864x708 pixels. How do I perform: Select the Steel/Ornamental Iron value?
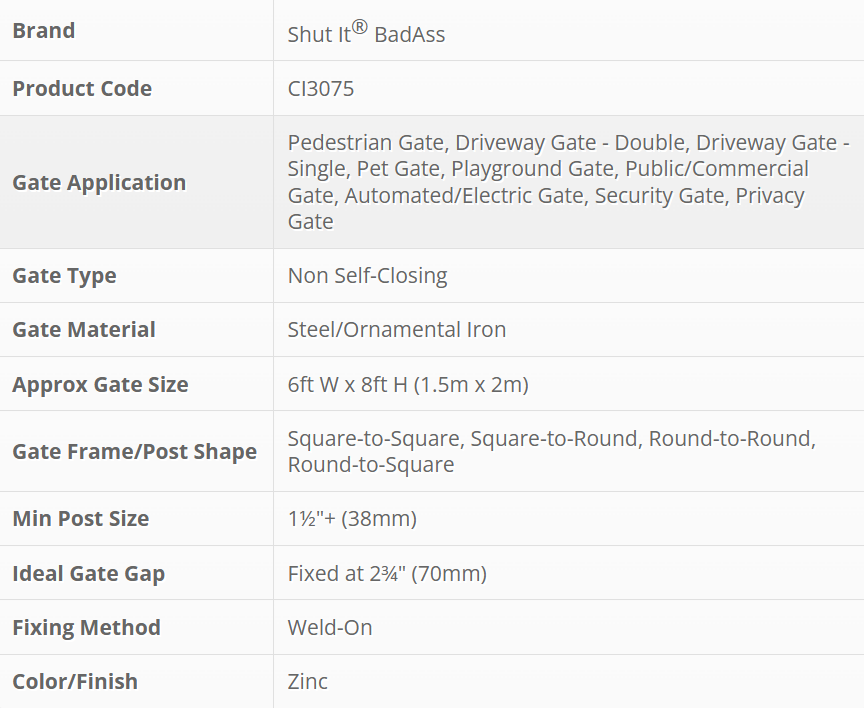pos(397,330)
